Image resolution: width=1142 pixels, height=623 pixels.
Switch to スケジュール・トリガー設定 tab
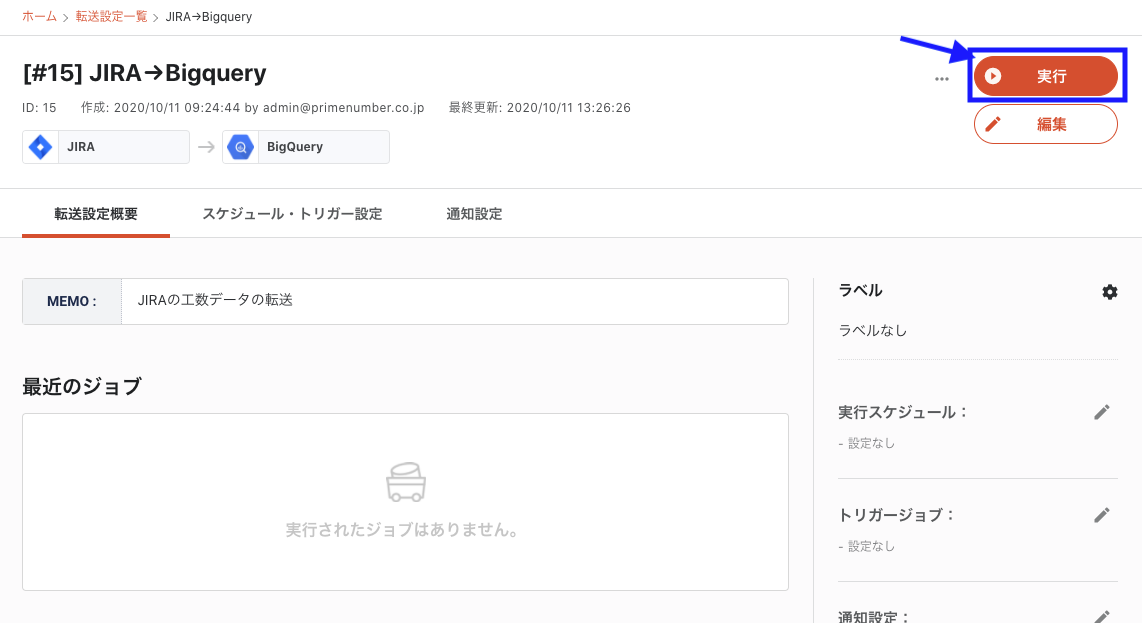(x=292, y=213)
